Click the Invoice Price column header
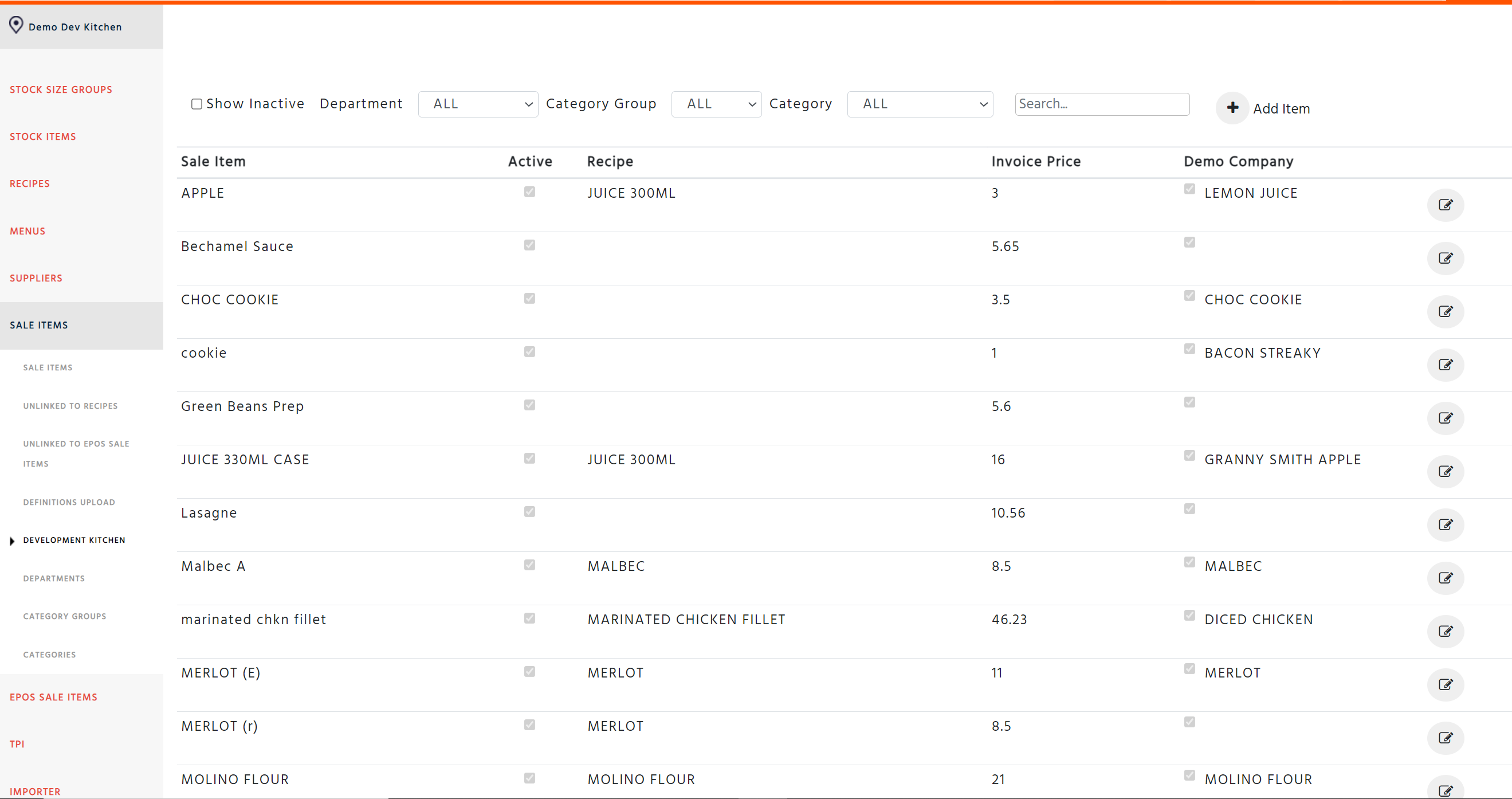Viewport: 1512px width, 799px height. [1036, 162]
